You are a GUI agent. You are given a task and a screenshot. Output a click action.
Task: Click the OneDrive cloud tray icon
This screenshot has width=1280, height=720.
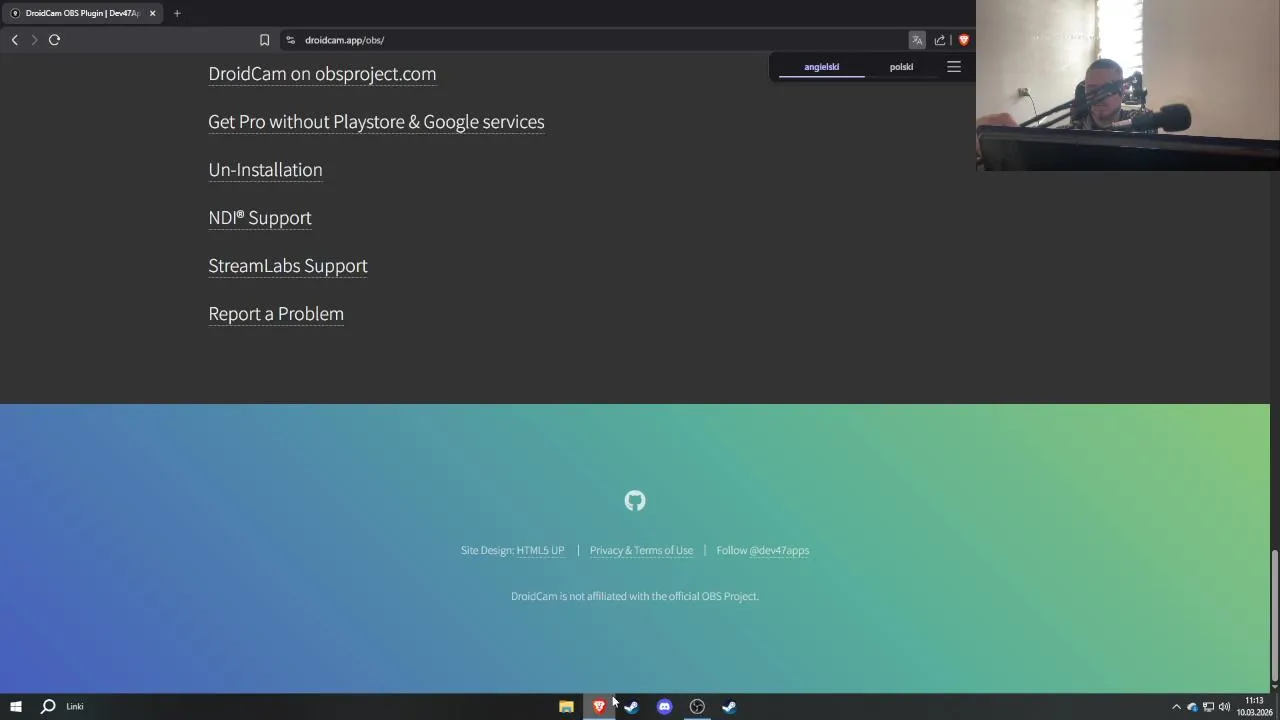pyautogui.click(x=1192, y=707)
